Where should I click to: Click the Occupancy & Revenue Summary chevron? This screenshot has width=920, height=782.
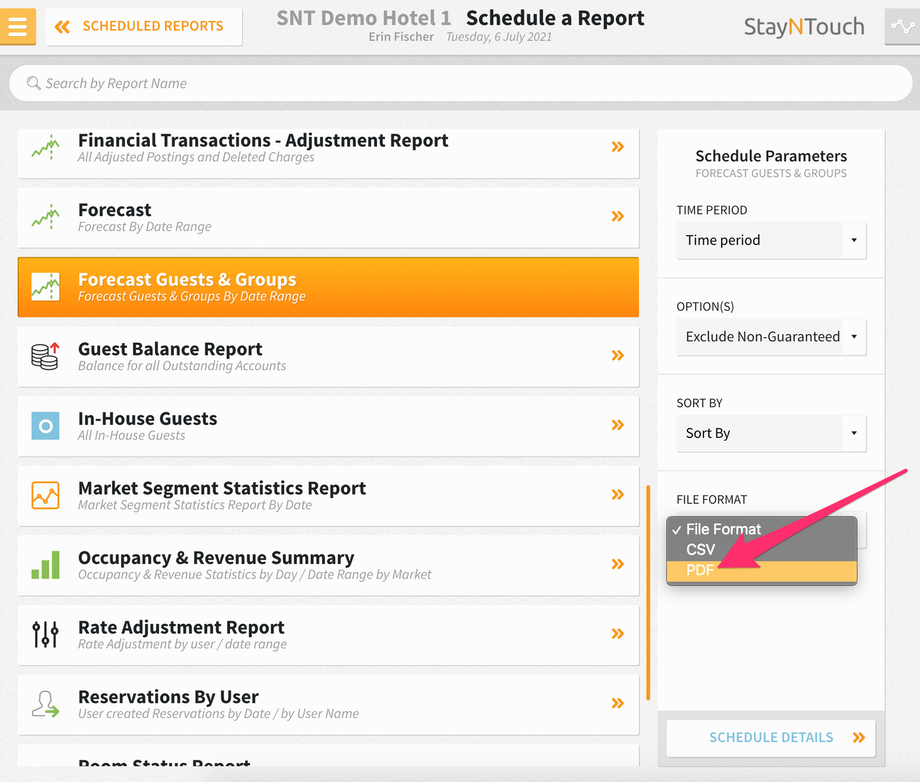[x=617, y=564]
